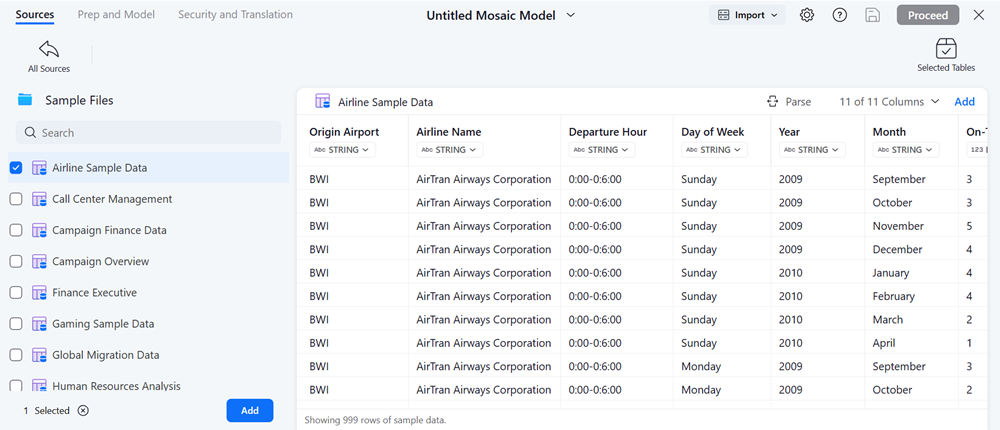Open the Selected Tables icon
The height and width of the screenshot is (430, 1000).
(x=946, y=49)
